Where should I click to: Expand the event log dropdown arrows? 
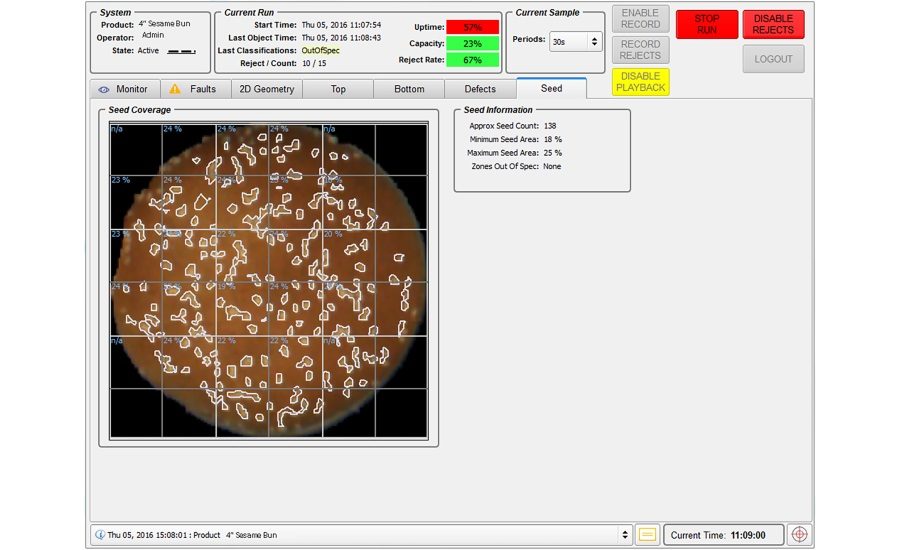[626, 535]
